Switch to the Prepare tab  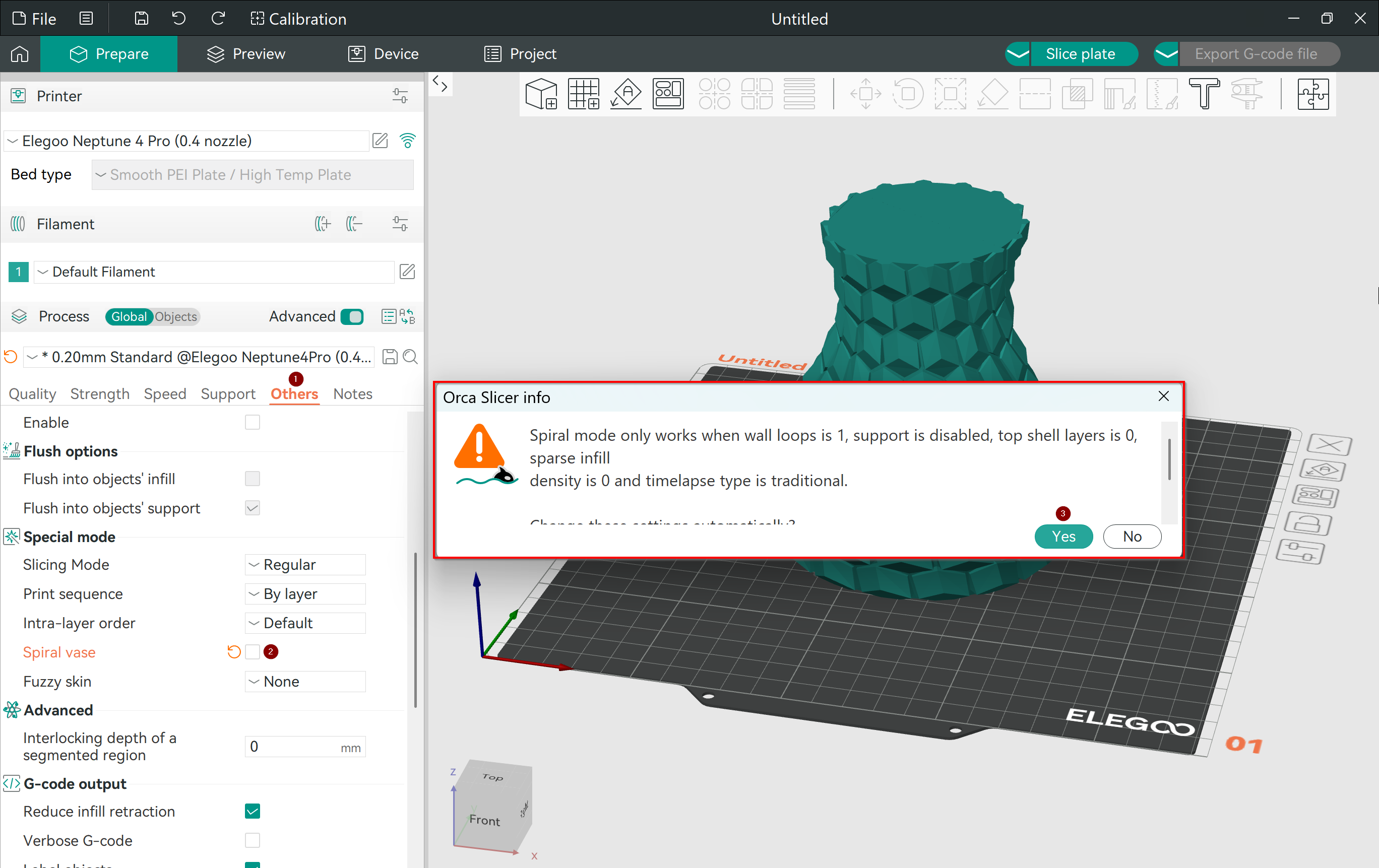109,54
